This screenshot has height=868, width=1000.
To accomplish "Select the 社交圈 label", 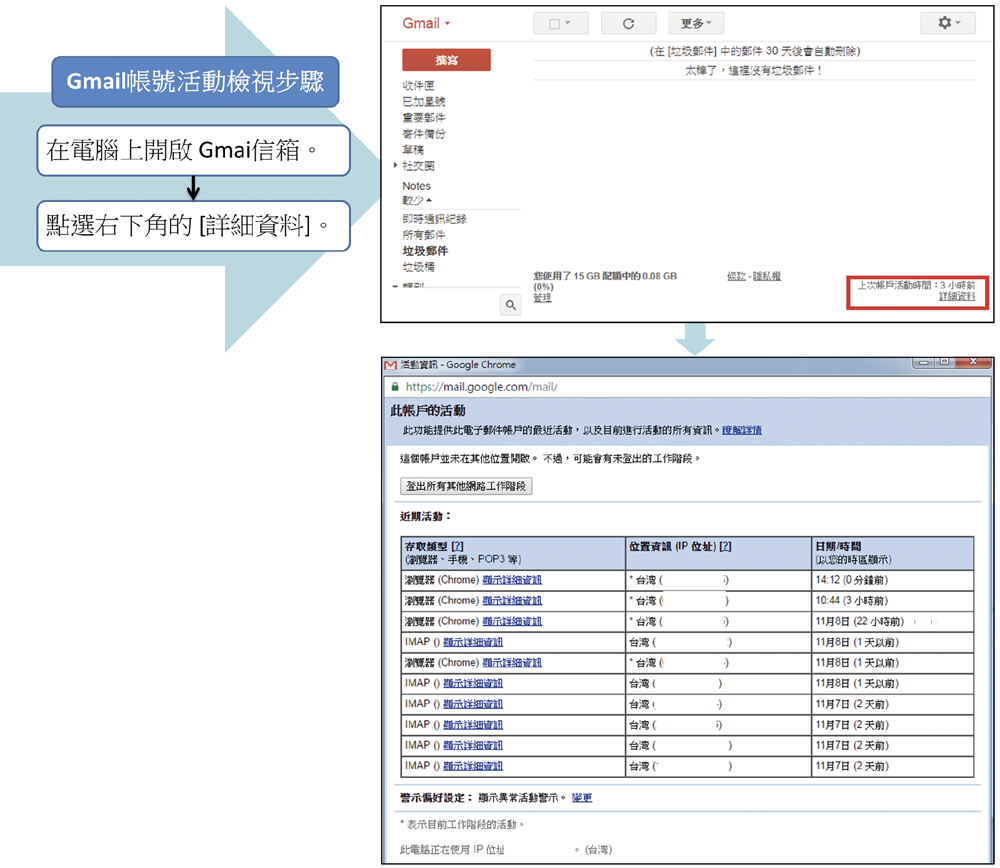I will pyautogui.click(x=418, y=166).
